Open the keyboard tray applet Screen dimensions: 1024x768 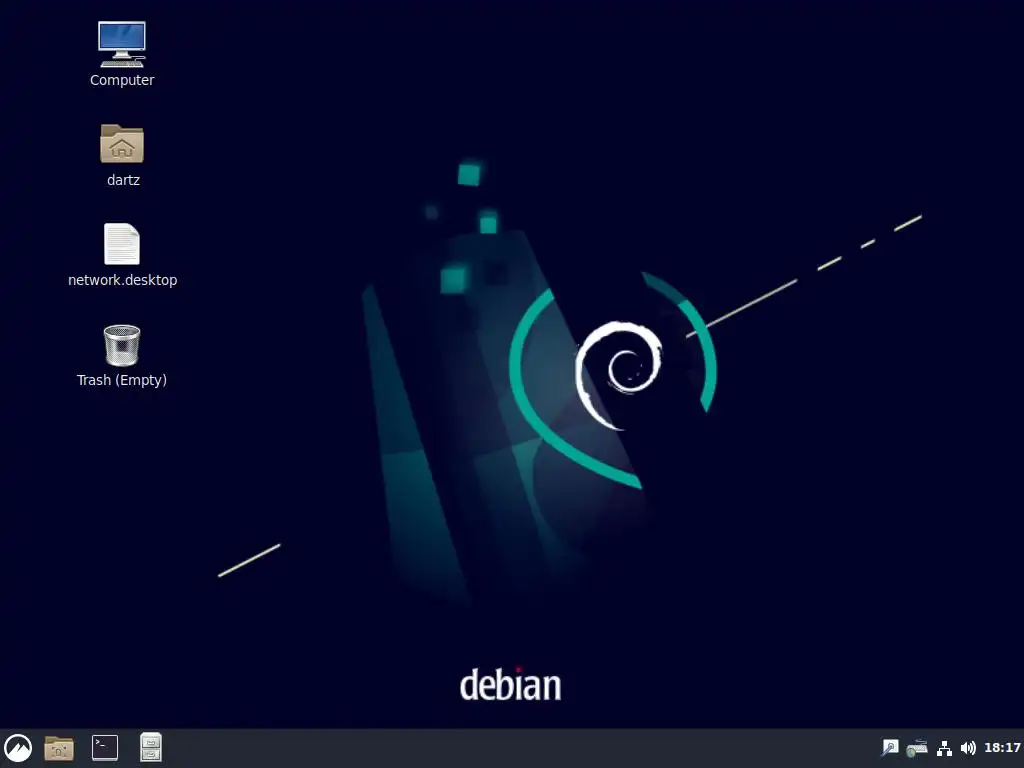[x=917, y=747]
